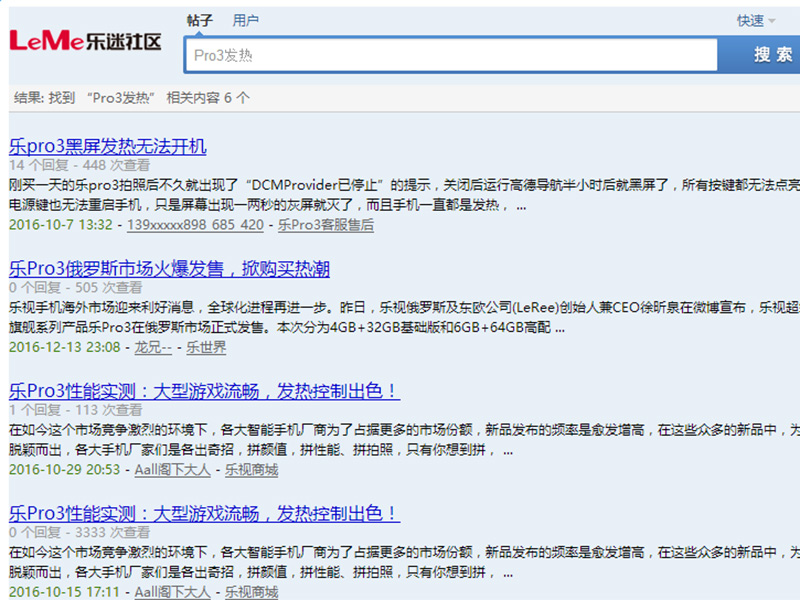Click the timestamp 2016-12-13 23:08
Screen dimensions: 800x600
coord(65,347)
